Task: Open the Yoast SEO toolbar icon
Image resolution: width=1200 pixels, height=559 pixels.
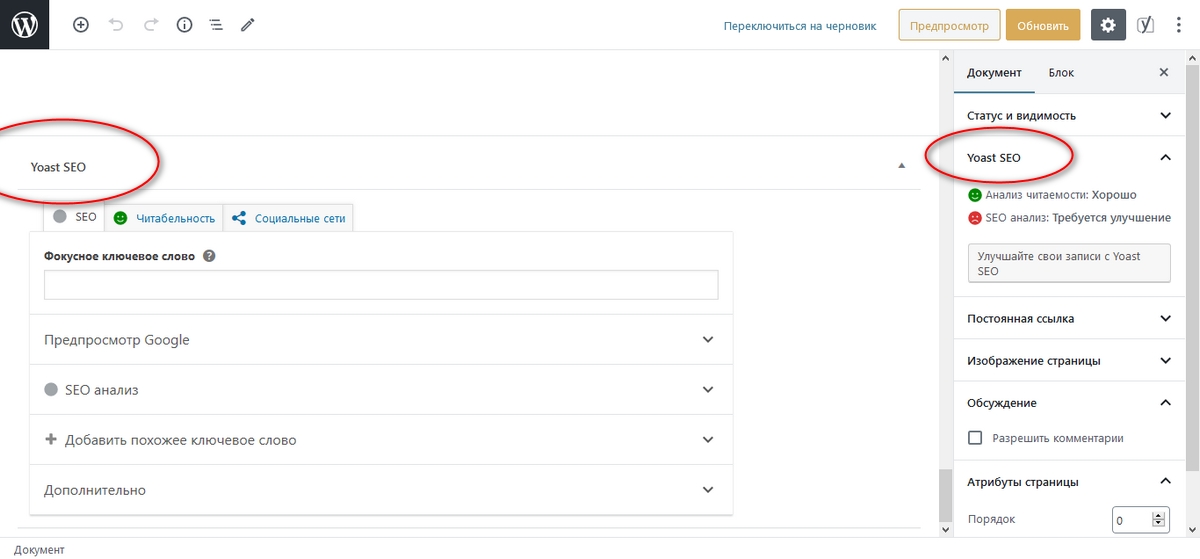Action: click(1147, 25)
